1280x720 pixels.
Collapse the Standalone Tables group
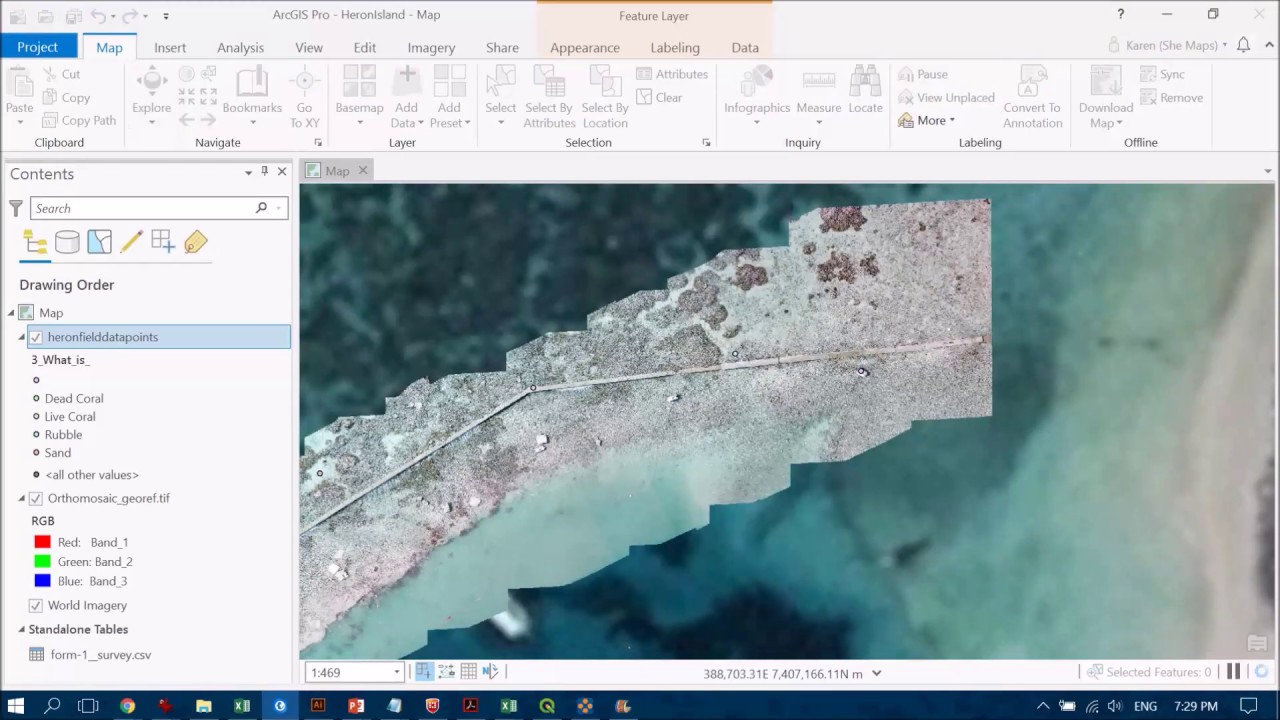coord(22,629)
